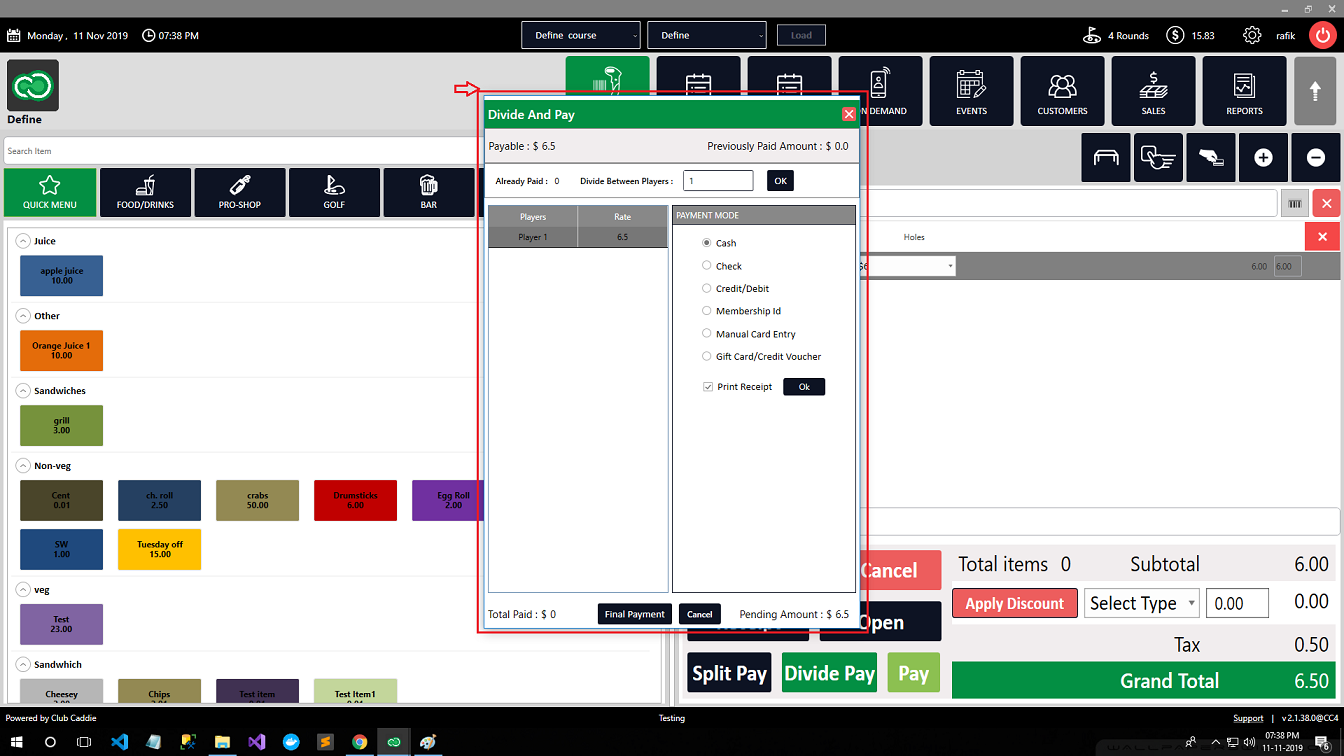1344x756 pixels.
Task: Click the table icon button
Action: [1106, 158]
